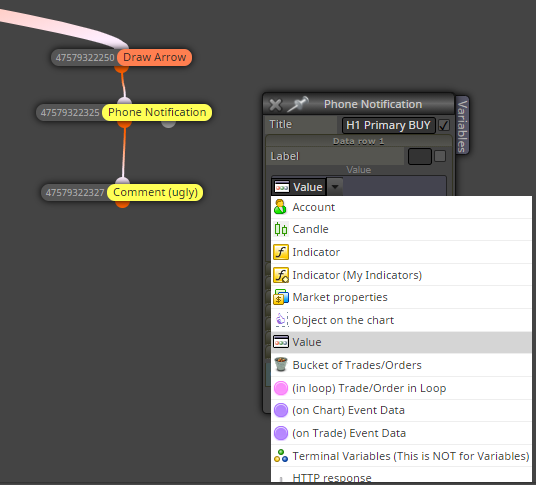Pin the Phone Notification panel
The height and width of the screenshot is (485, 536).
click(297, 104)
